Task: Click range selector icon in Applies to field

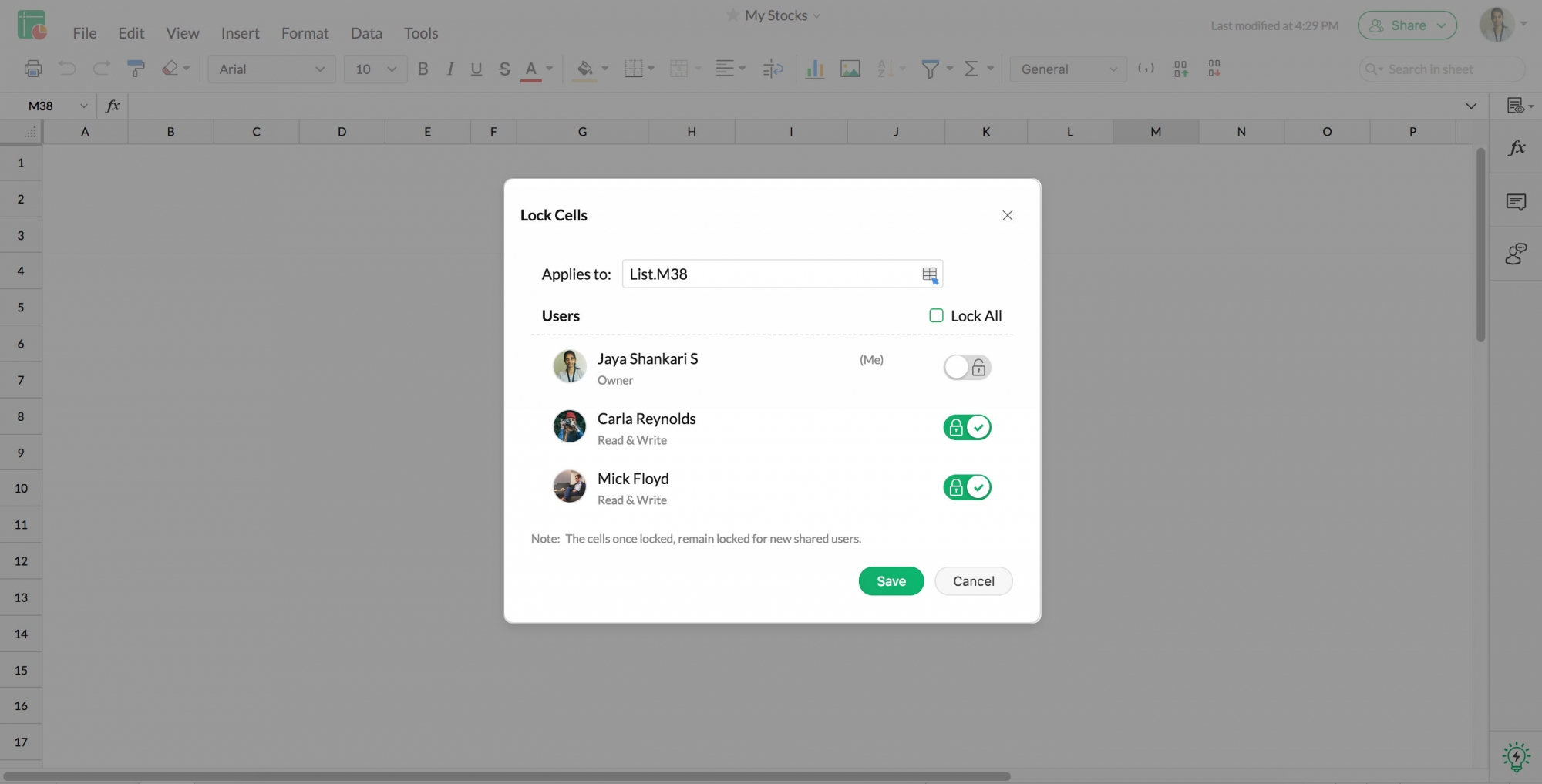Action: click(930, 274)
